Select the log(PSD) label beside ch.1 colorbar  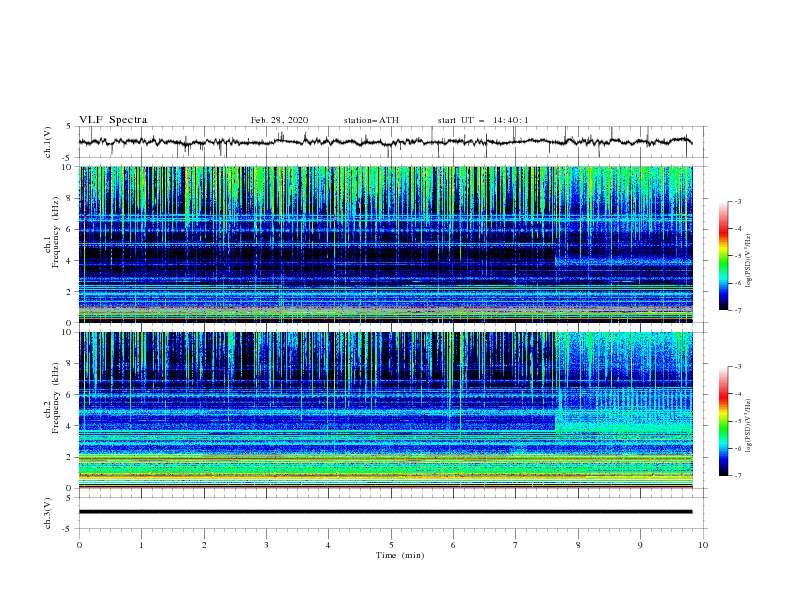748,261
